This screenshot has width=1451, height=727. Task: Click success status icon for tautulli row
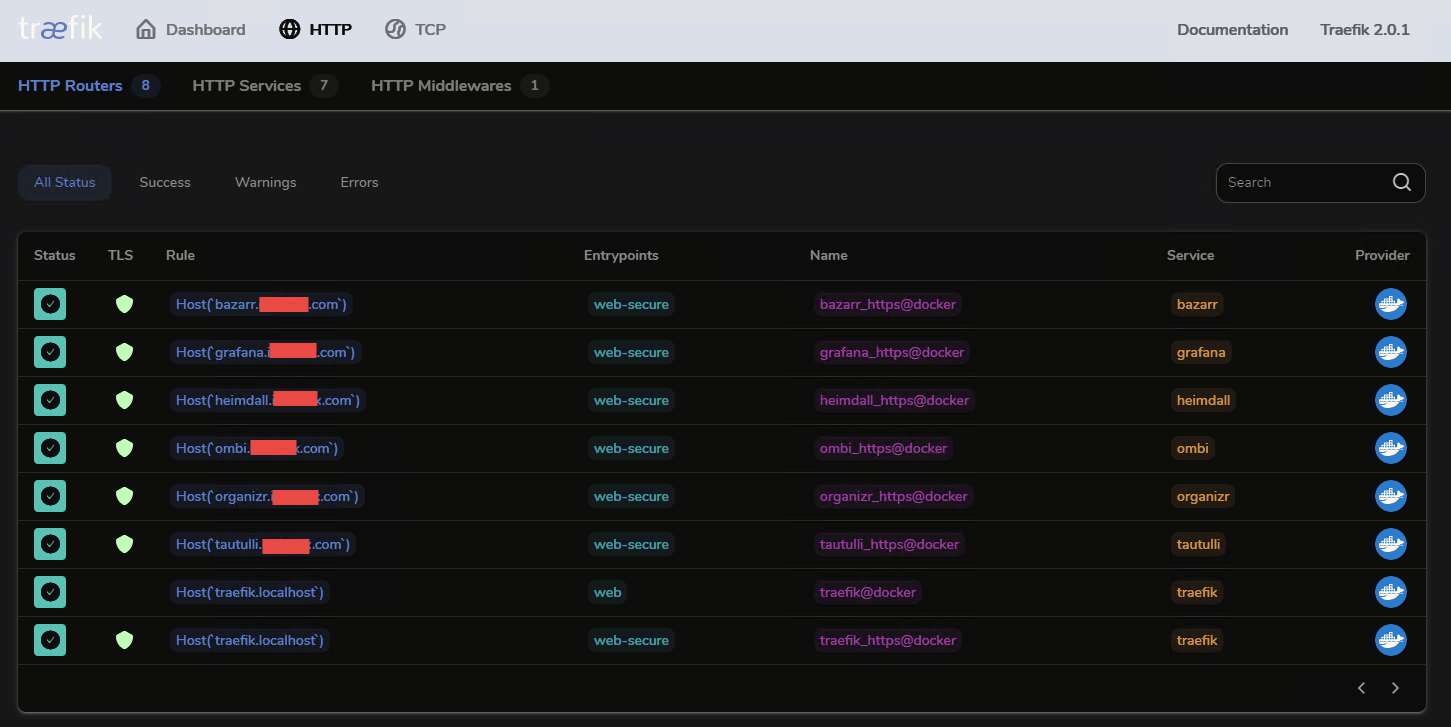[50, 544]
